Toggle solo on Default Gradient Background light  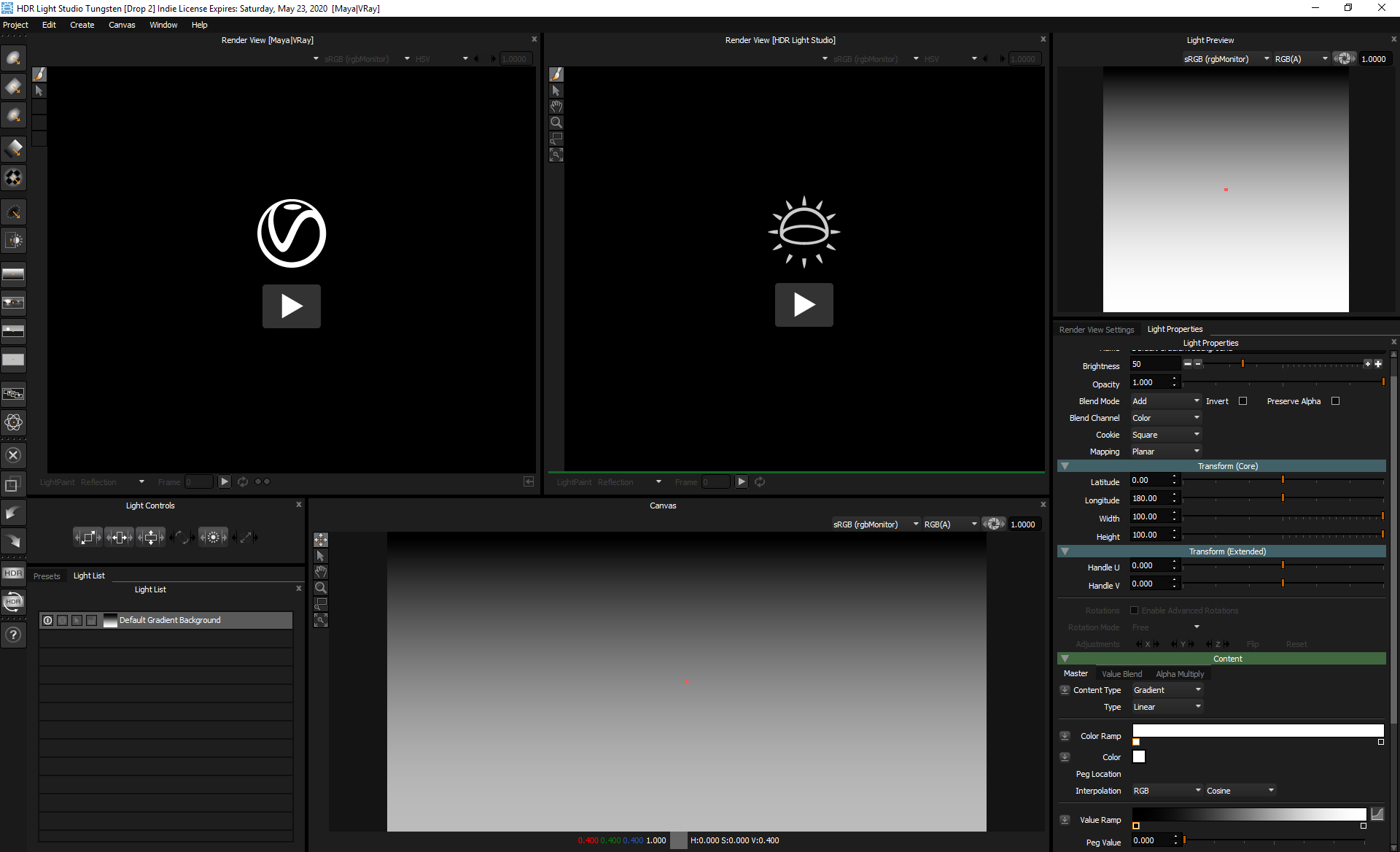63,621
